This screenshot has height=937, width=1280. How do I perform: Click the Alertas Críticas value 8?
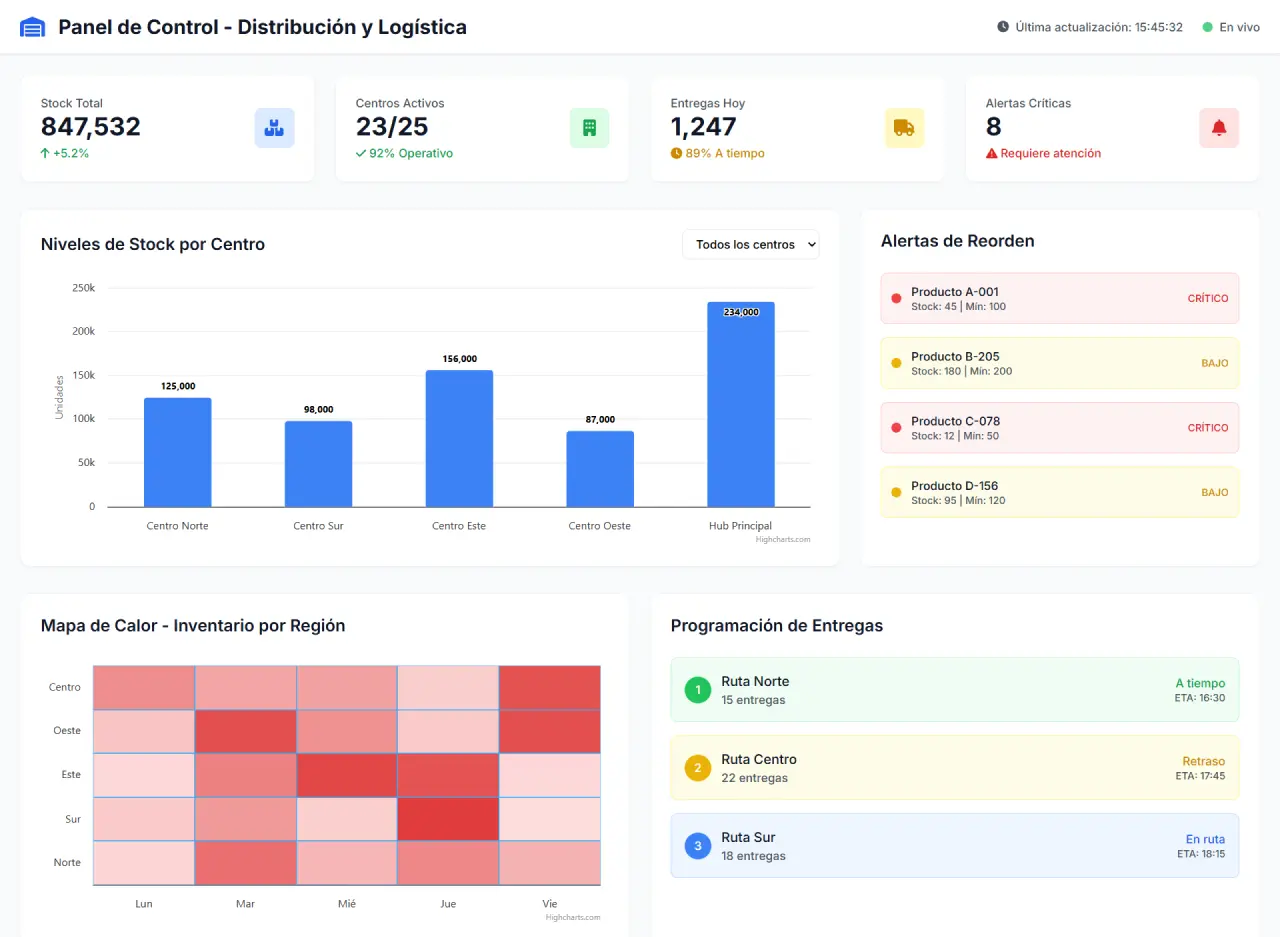(x=994, y=127)
